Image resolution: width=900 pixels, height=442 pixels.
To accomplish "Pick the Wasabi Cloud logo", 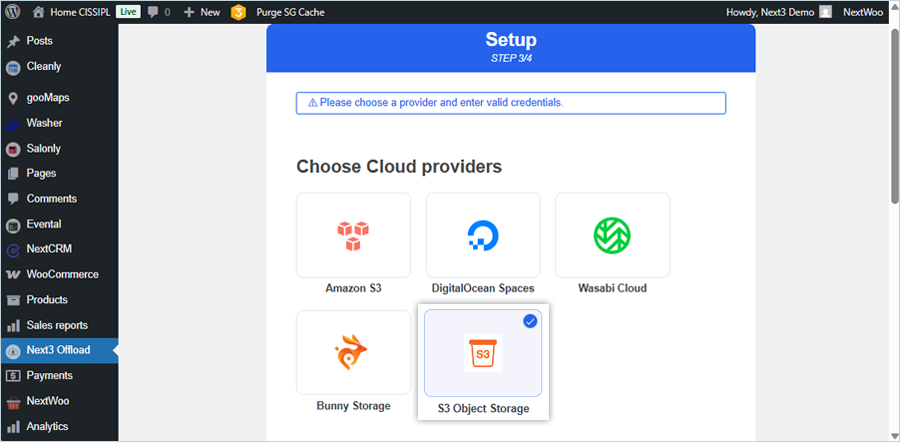I will click(x=612, y=235).
